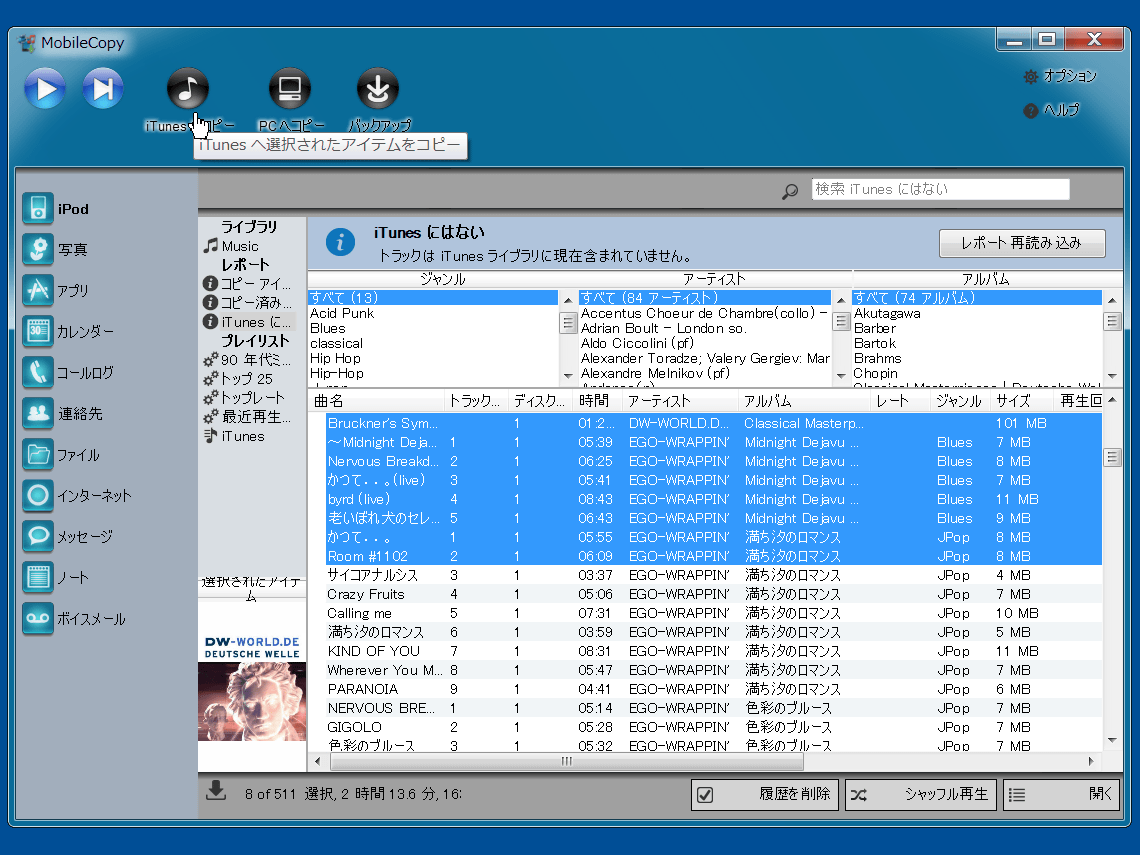Click the download tray icon in status bar
The height and width of the screenshot is (855, 1140).
[216, 791]
